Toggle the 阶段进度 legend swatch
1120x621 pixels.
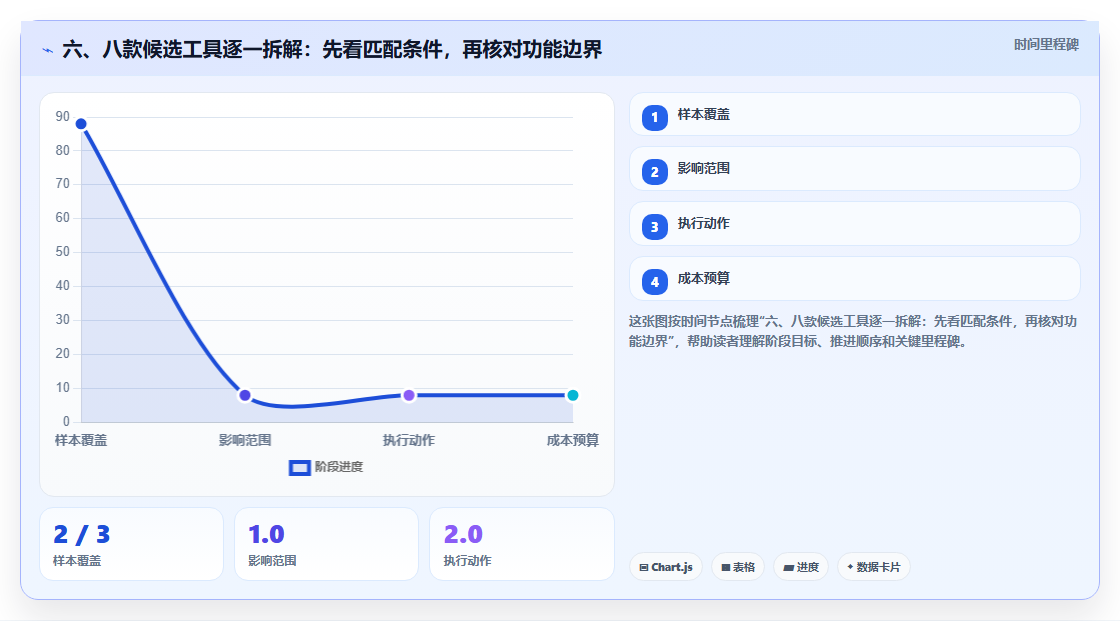[299, 468]
